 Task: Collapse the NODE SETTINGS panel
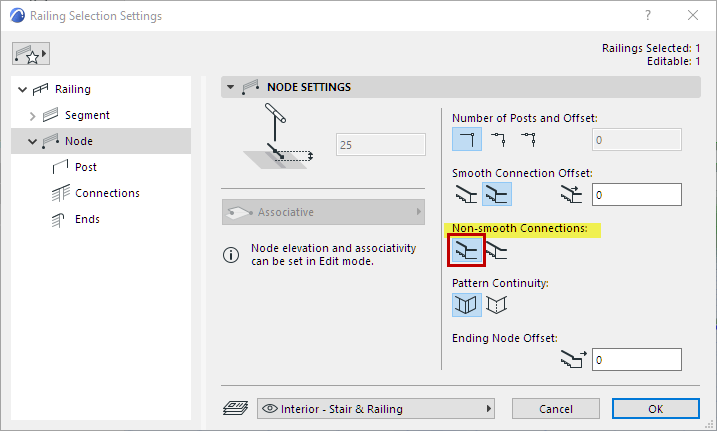point(231,87)
